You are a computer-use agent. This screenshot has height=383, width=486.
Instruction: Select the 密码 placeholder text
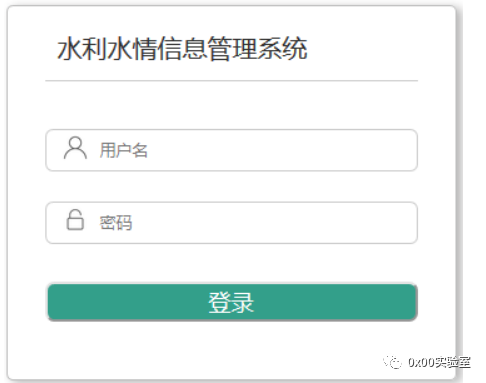[x=116, y=223]
